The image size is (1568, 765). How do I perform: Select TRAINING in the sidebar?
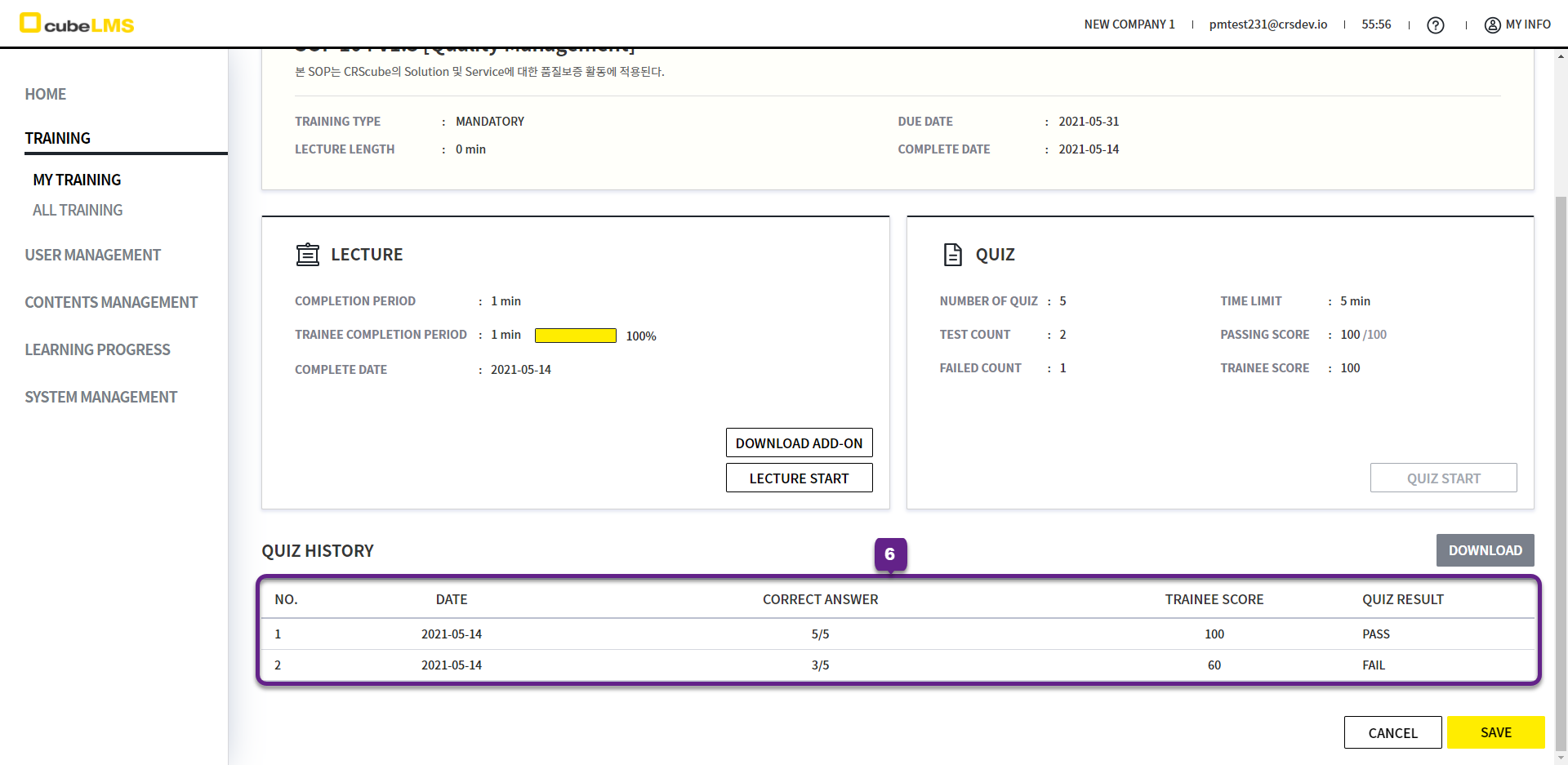[x=57, y=138]
